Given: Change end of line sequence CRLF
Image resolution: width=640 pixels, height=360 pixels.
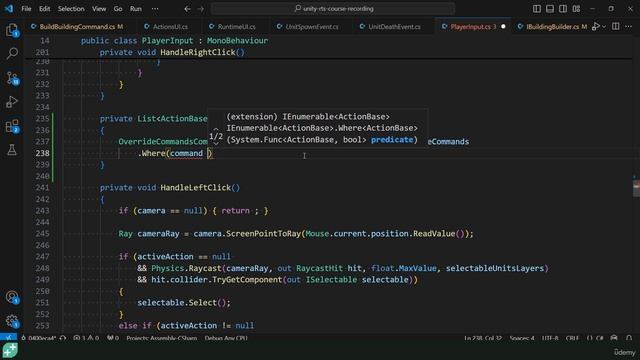Looking at the screenshot, I should tap(572, 338).
